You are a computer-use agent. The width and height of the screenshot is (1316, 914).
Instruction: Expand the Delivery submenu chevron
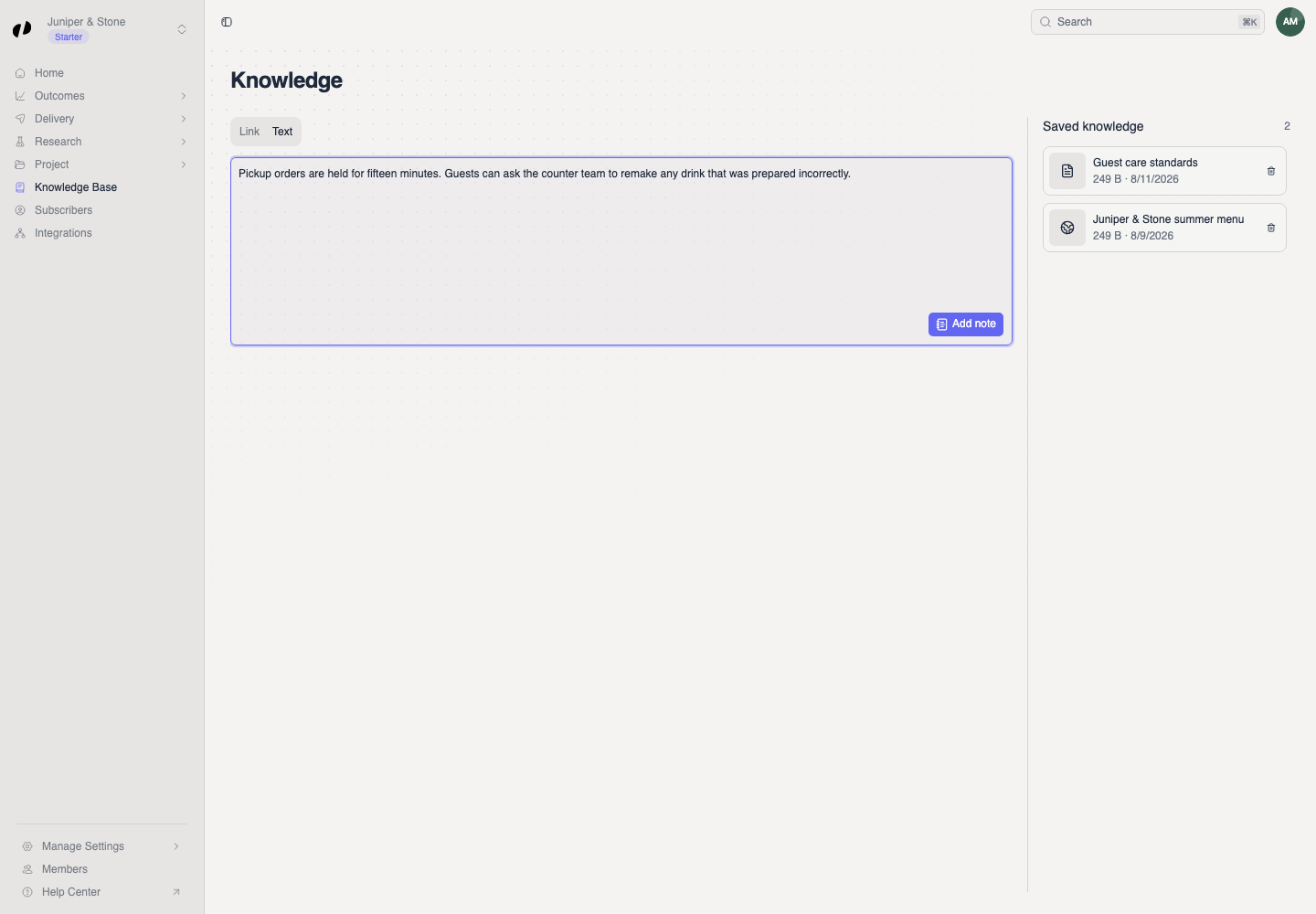(x=184, y=119)
